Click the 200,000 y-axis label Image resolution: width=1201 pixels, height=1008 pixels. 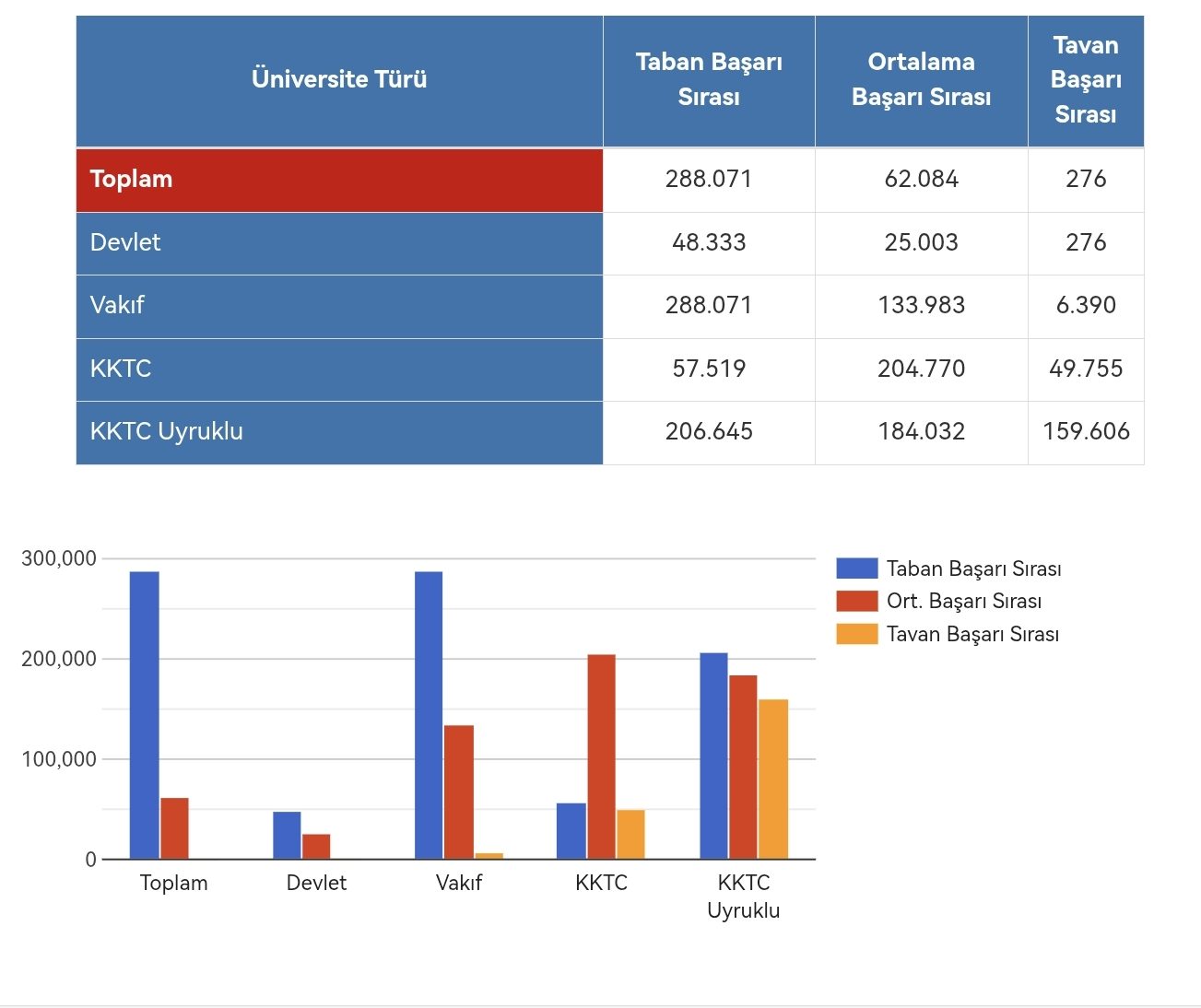[x=59, y=659]
